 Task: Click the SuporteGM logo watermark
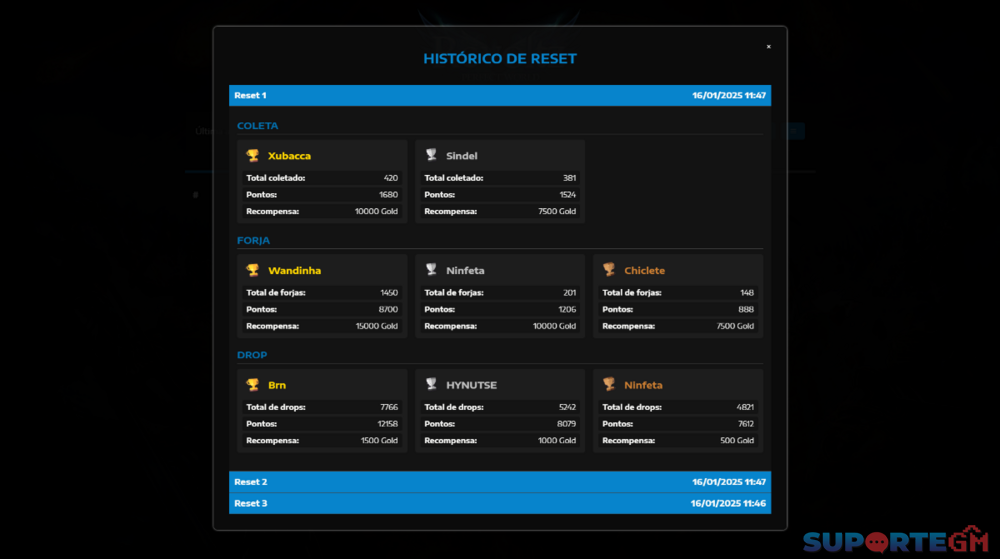[895, 541]
